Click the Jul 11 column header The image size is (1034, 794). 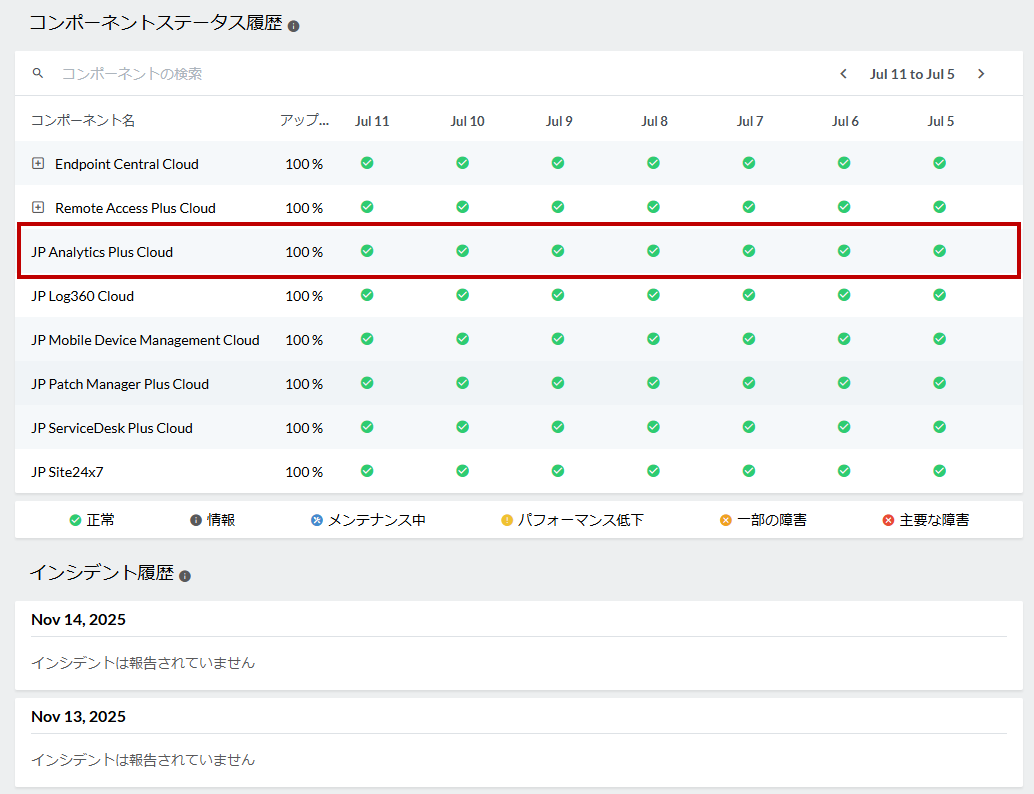[x=372, y=121]
